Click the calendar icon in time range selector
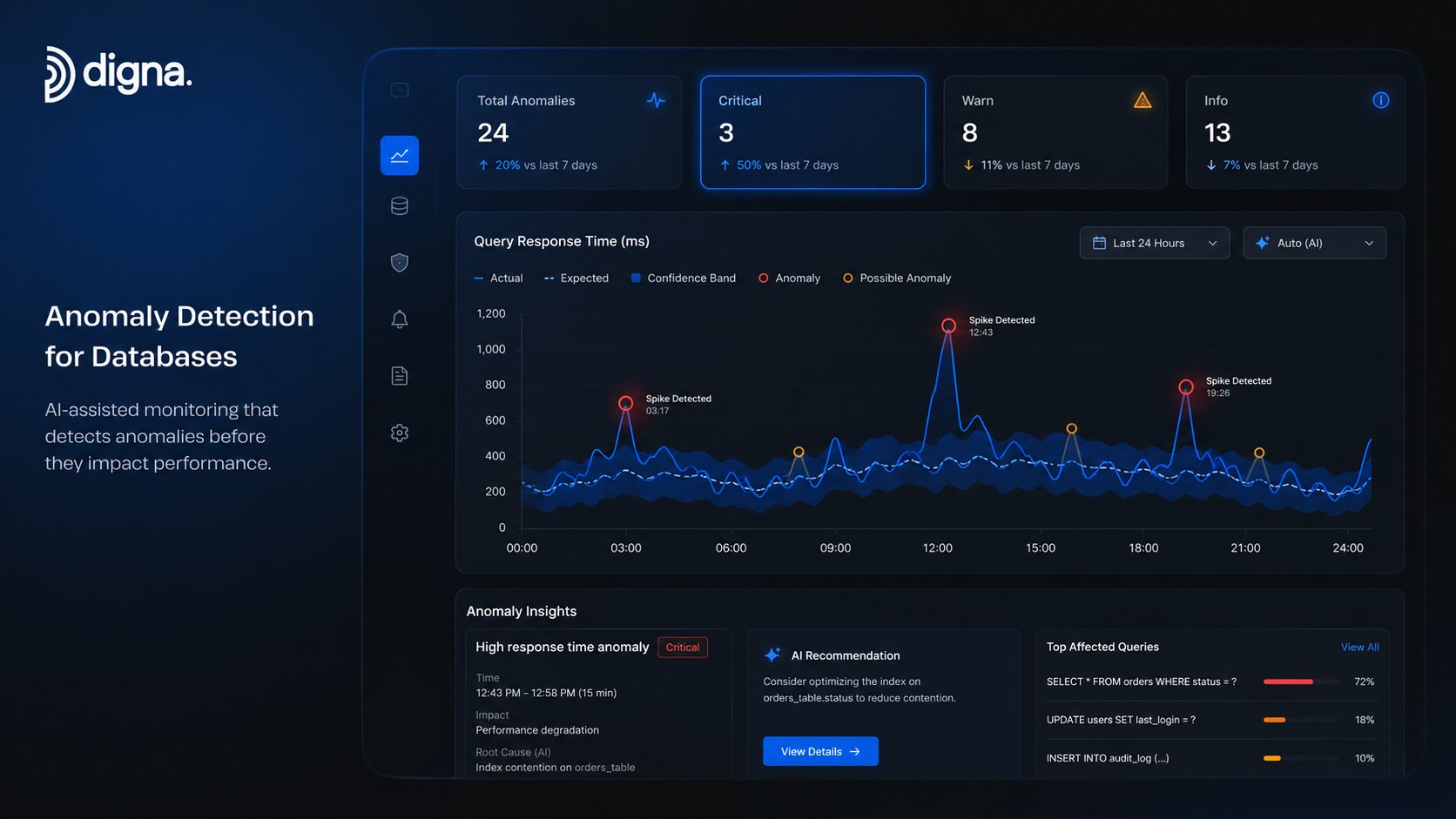Image resolution: width=1456 pixels, height=819 pixels. [1100, 243]
